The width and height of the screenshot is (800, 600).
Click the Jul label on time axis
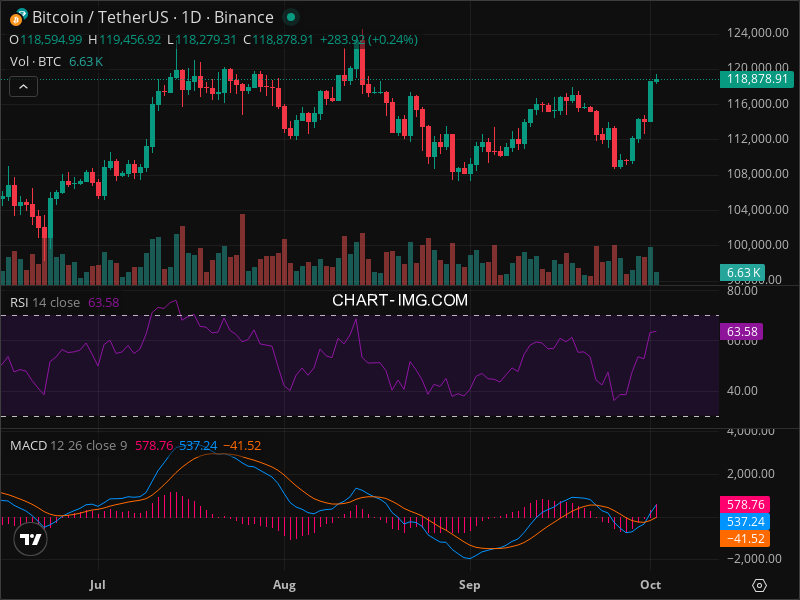pos(97,583)
